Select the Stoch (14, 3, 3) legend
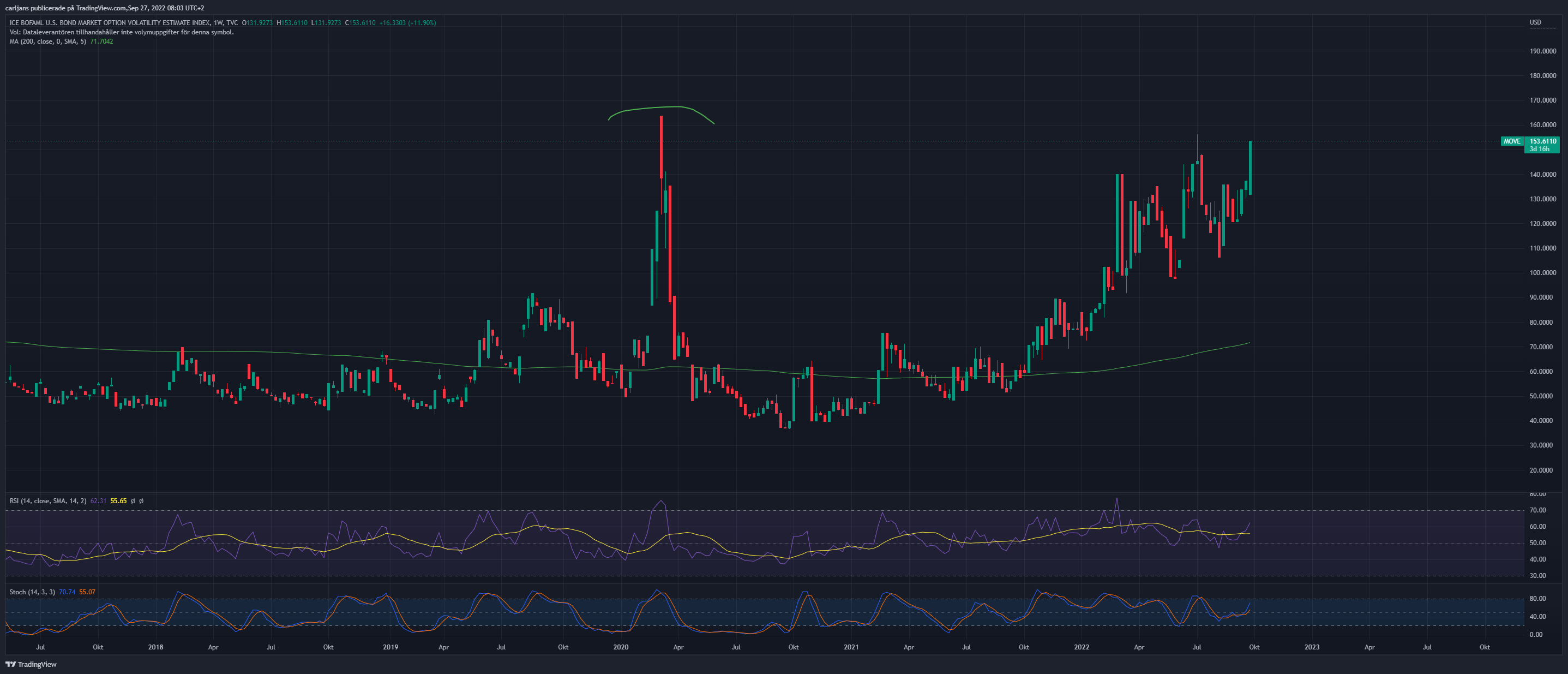 click(x=32, y=592)
